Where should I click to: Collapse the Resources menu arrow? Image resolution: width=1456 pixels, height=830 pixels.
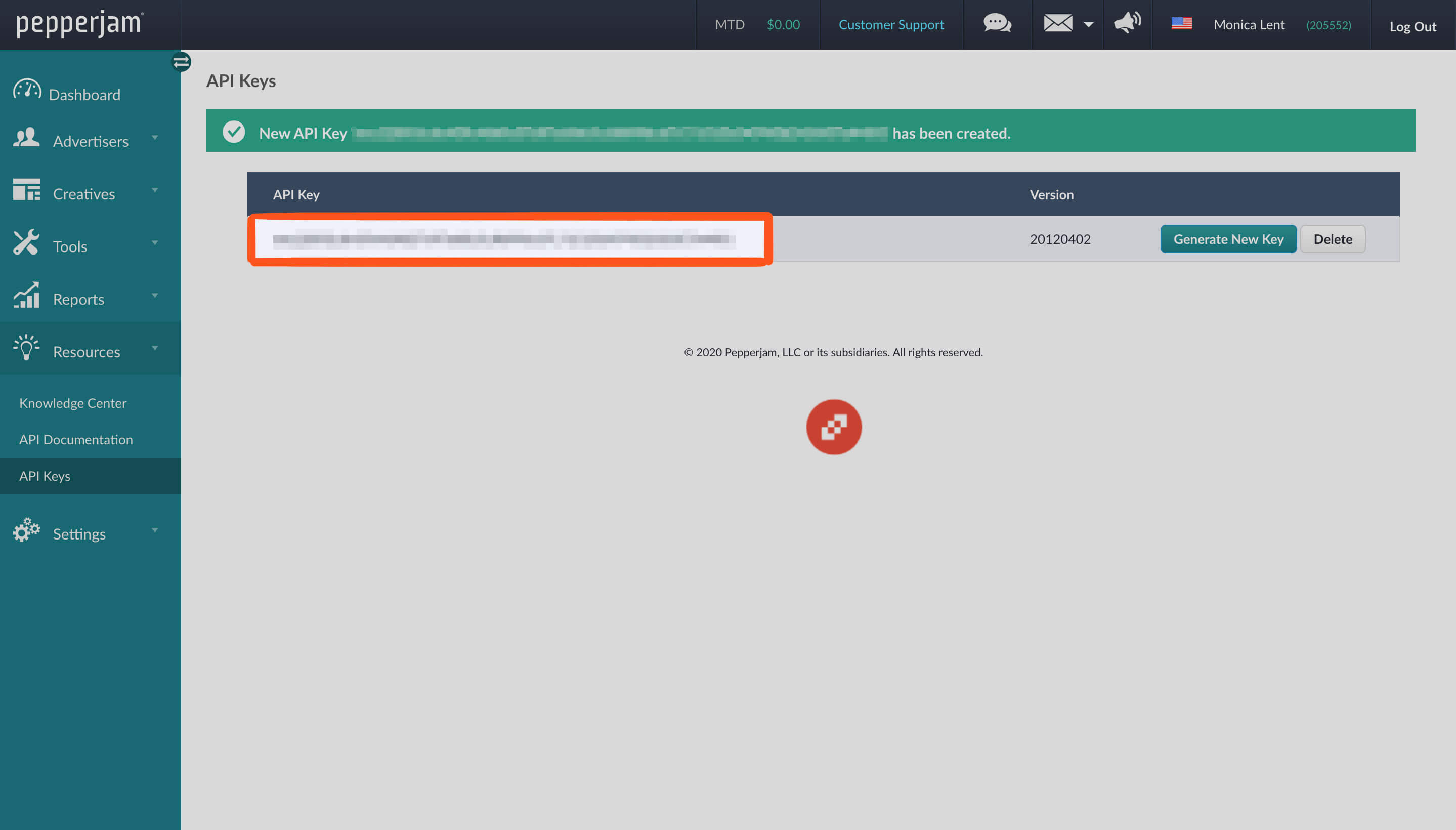point(154,348)
